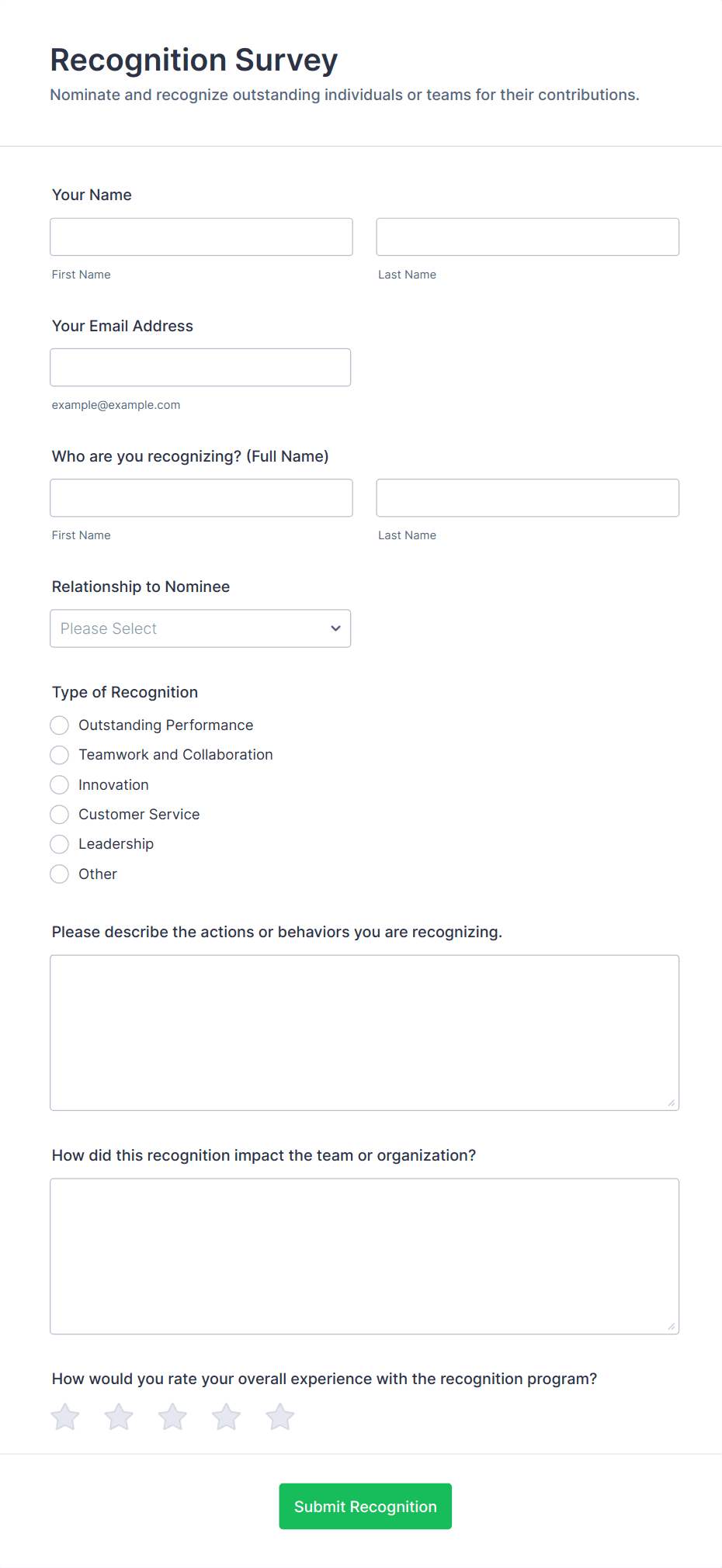The image size is (722, 1568).
Task: Open the Relationship to Nominee dropdown
Action: point(200,628)
